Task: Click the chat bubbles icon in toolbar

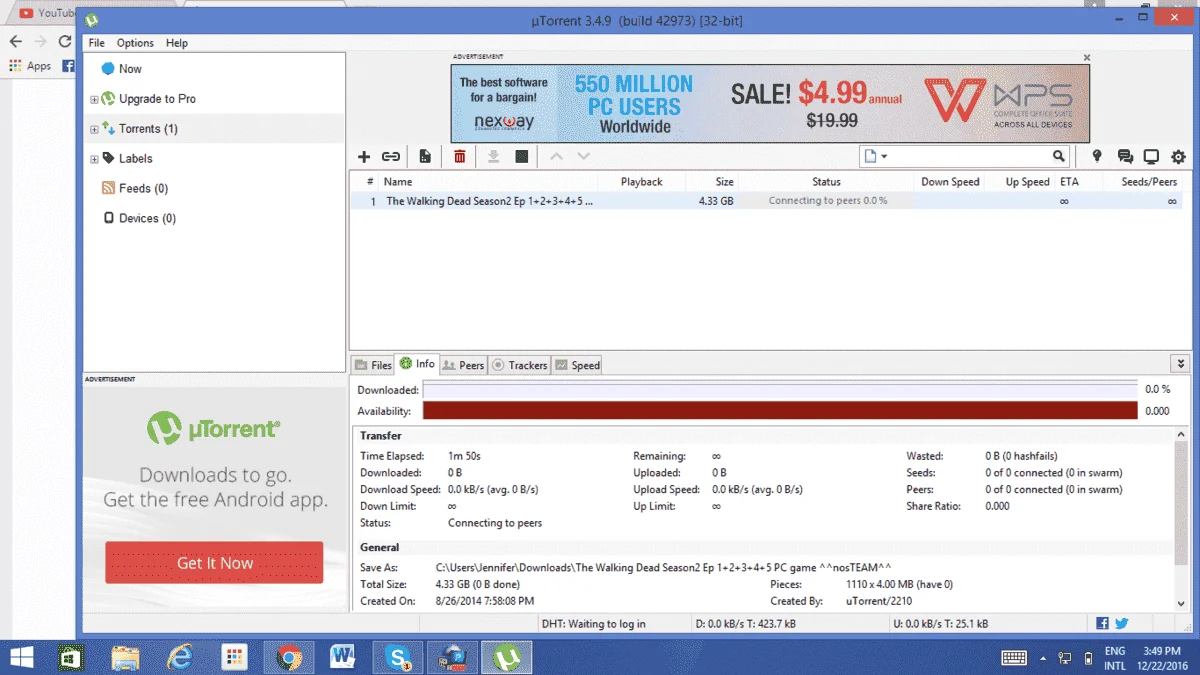Action: [1125, 157]
